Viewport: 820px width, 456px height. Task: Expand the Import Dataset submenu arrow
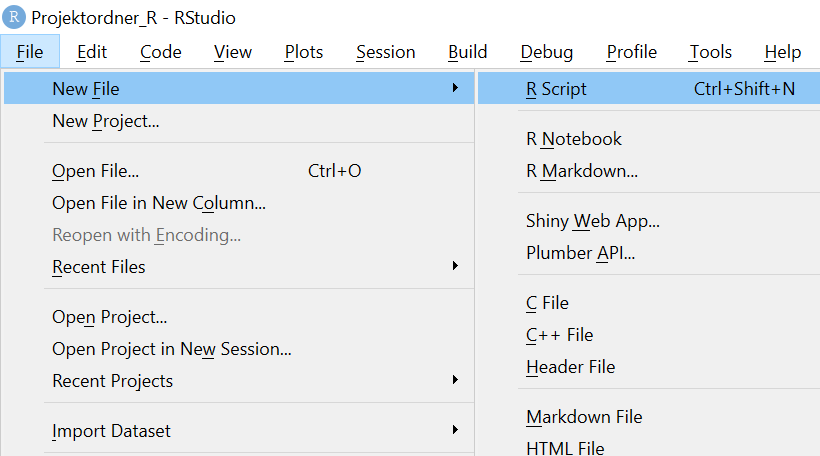click(455, 431)
